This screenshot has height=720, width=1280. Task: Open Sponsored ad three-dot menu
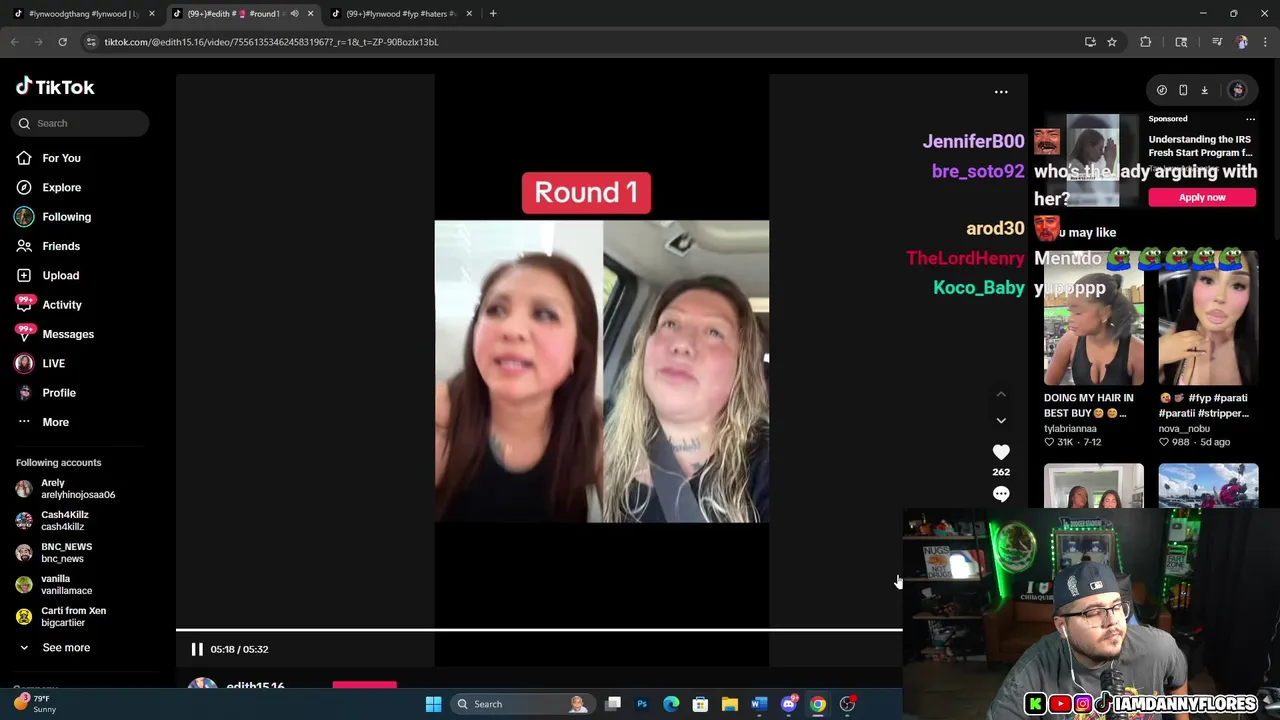pyautogui.click(x=1250, y=119)
